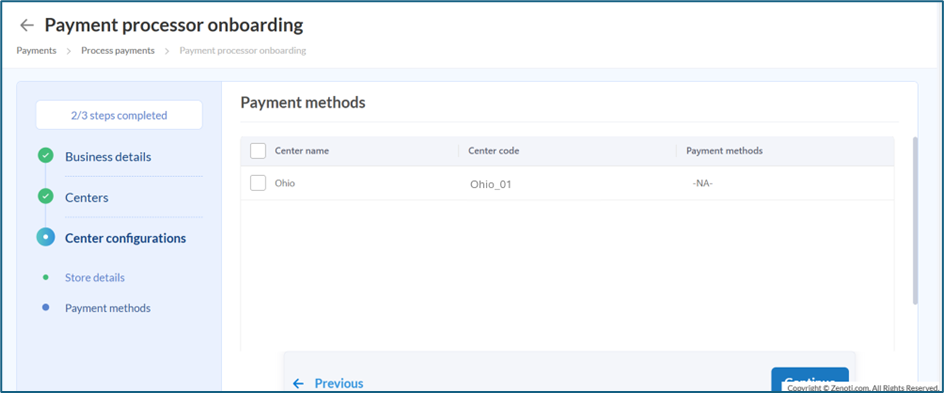Click the Center code column header
This screenshot has height=393, width=944.
coord(494,150)
